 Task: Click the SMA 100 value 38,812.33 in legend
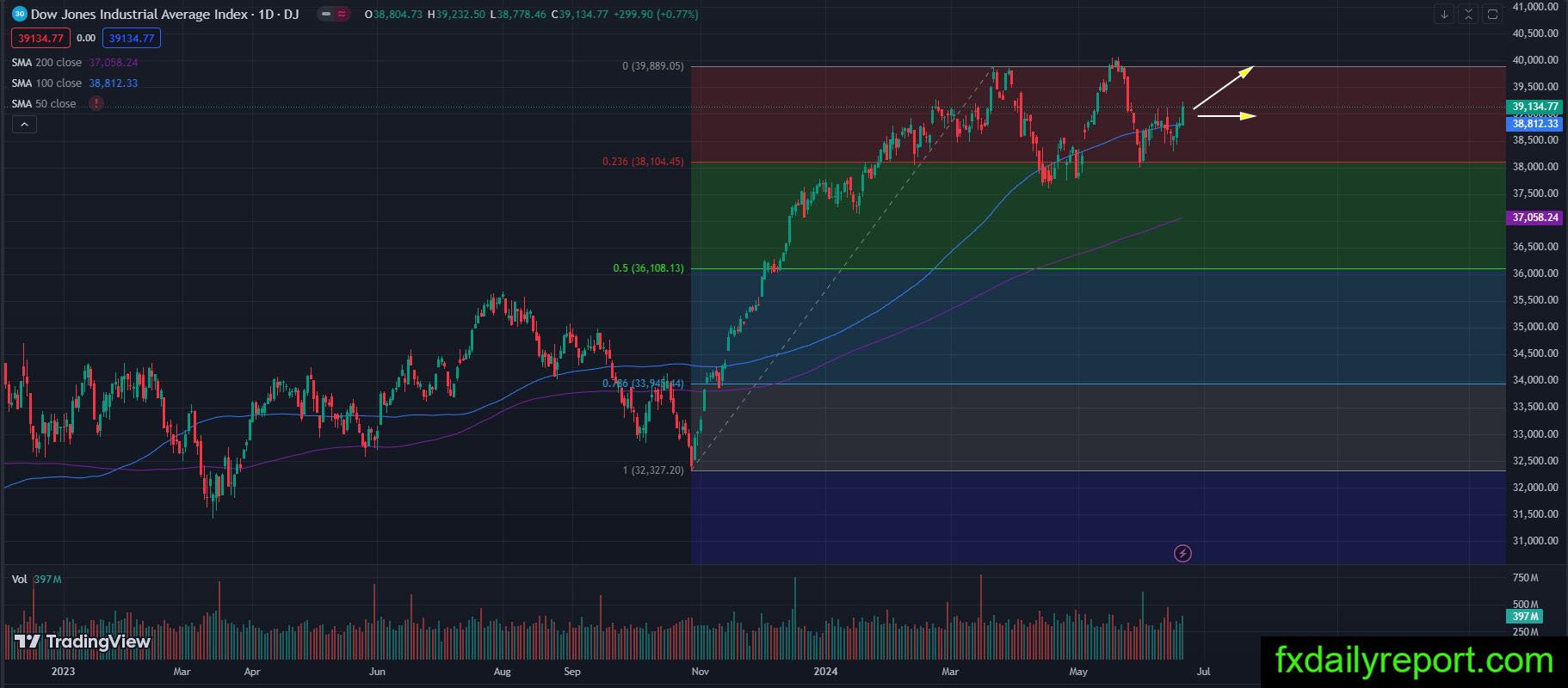coord(114,83)
